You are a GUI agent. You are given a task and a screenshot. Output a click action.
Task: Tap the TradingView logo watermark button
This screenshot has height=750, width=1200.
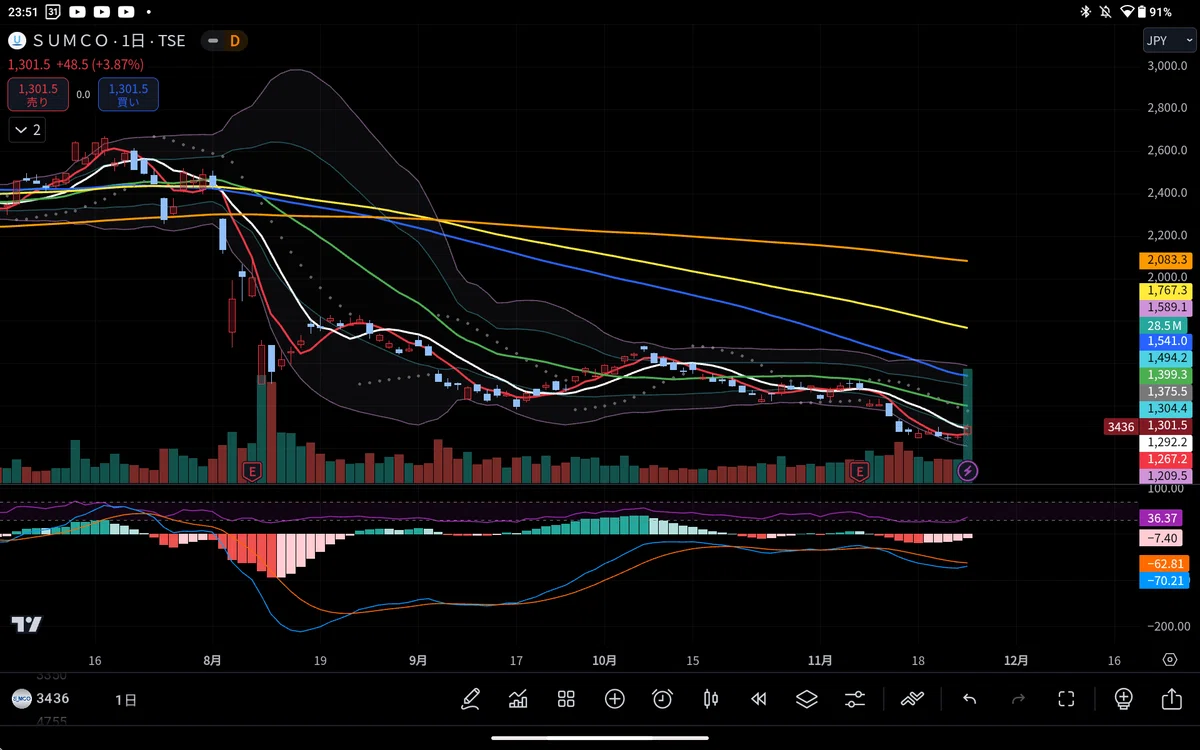27,624
